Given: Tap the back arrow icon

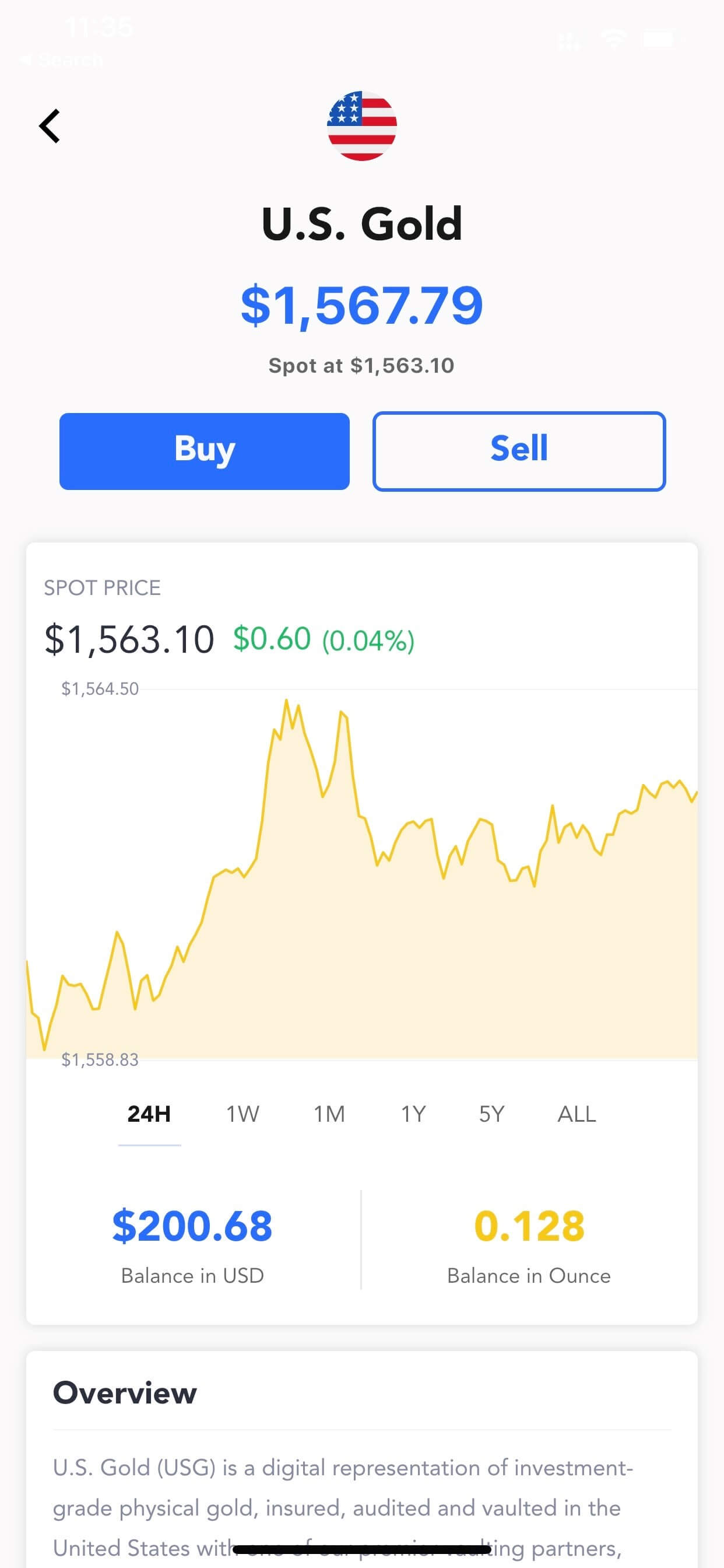Looking at the screenshot, I should pos(50,126).
